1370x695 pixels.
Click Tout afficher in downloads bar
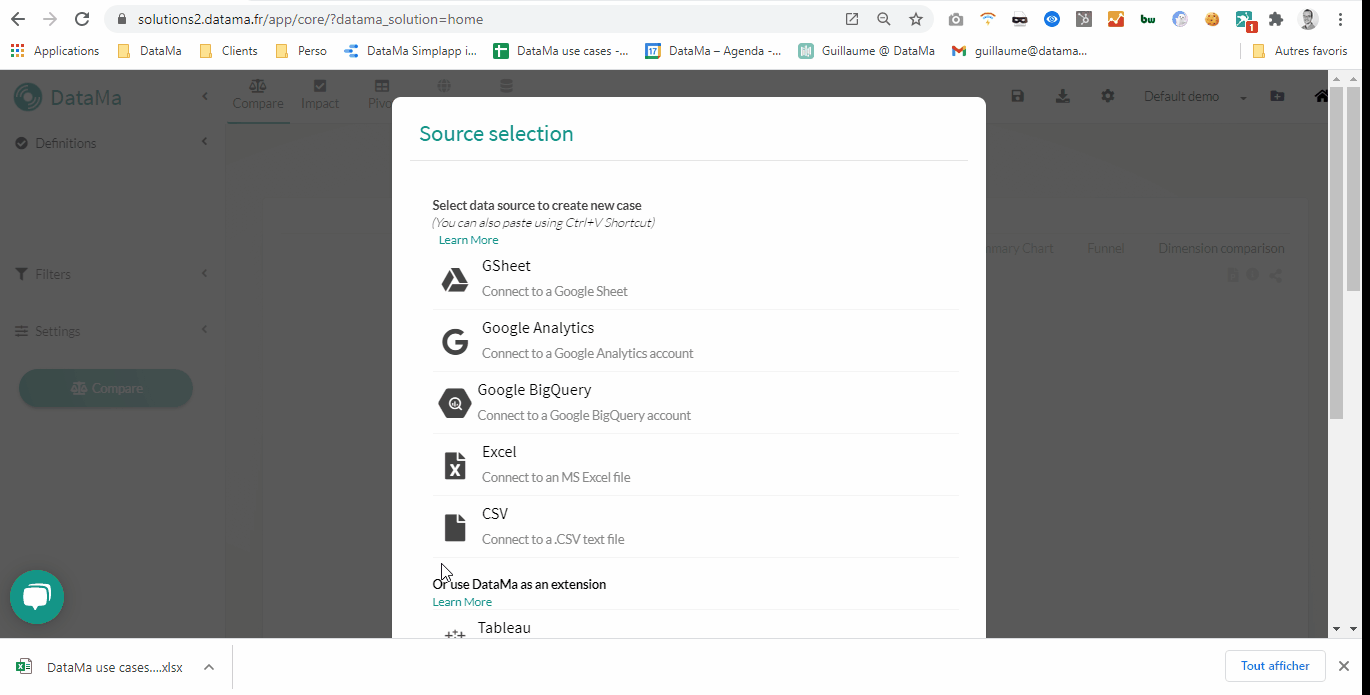1275,666
